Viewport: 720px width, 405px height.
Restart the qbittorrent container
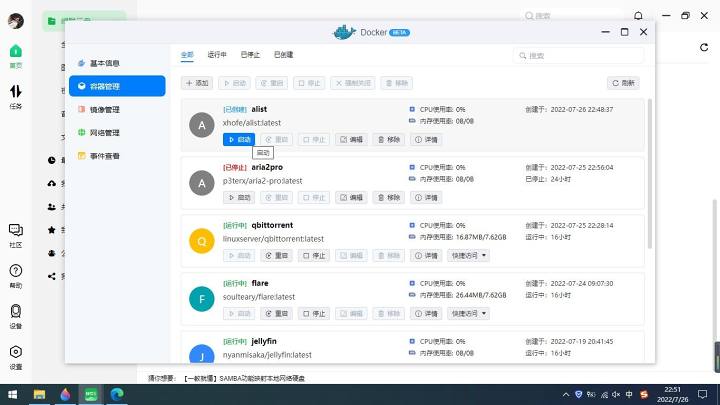click(x=276, y=255)
